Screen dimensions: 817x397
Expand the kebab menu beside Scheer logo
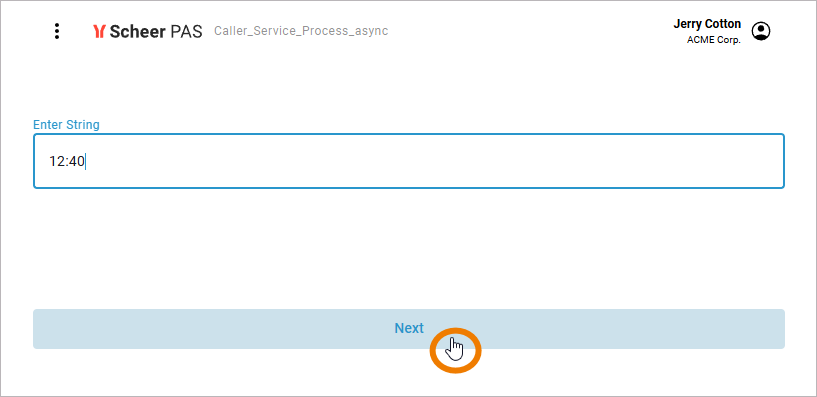57,31
